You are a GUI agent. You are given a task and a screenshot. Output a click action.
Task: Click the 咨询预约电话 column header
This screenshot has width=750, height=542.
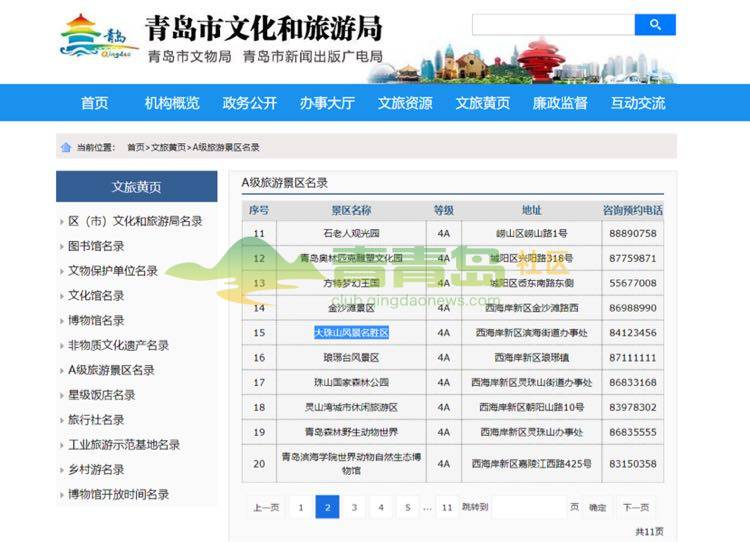coord(632,210)
